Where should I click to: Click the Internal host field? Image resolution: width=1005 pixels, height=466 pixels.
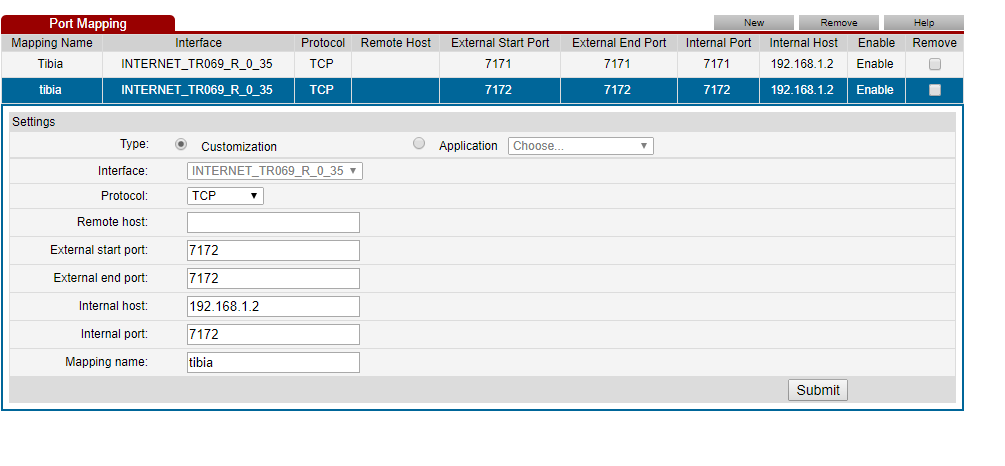(273, 306)
